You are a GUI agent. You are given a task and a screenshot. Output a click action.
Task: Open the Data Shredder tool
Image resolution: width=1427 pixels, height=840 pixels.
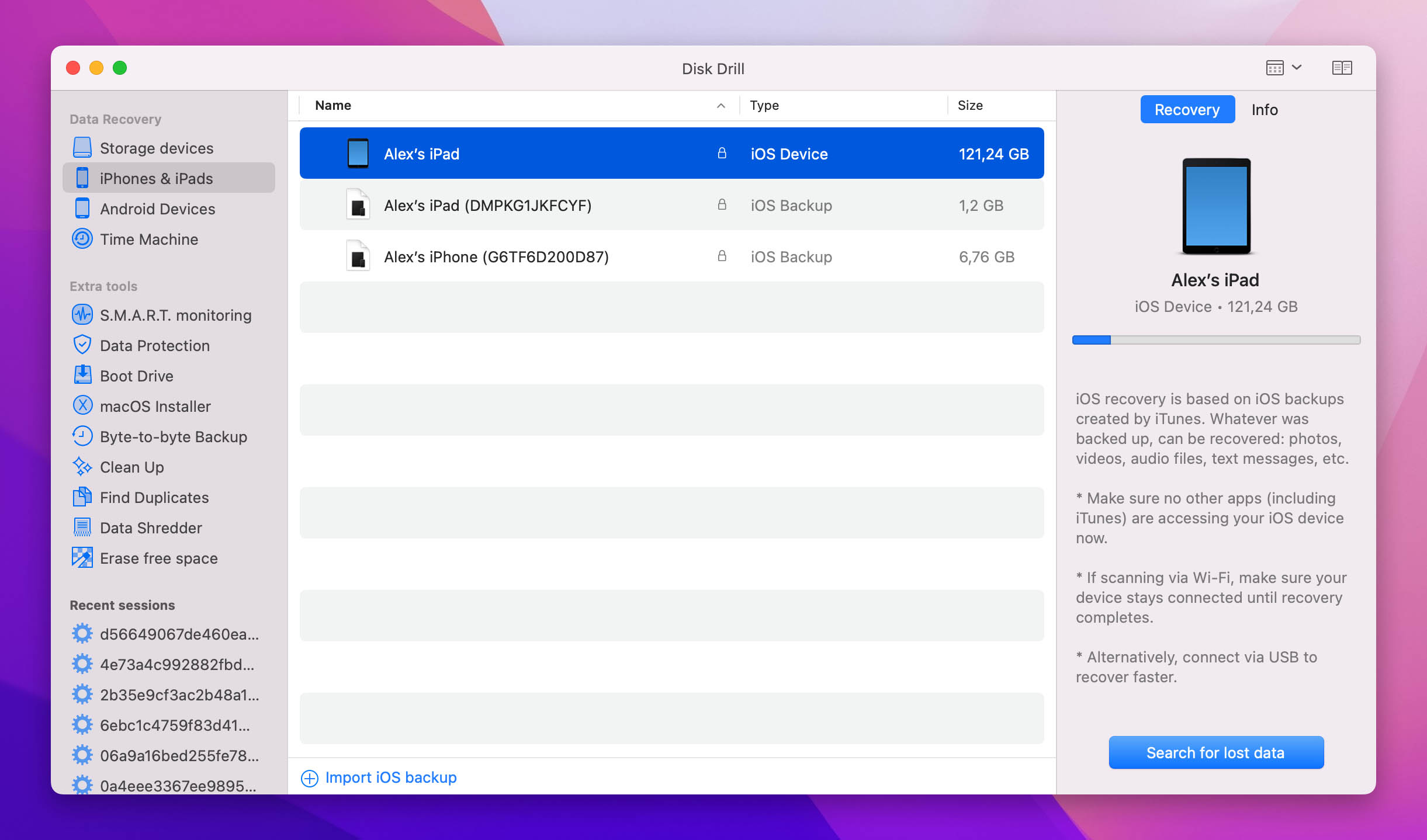[x=151, y=527]
